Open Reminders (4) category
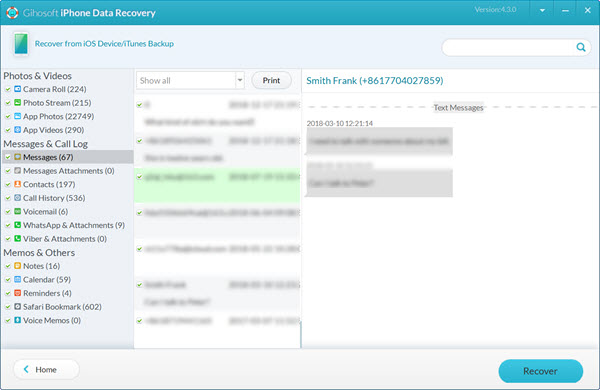Viewport: 600px width, 390px height. 47,293
